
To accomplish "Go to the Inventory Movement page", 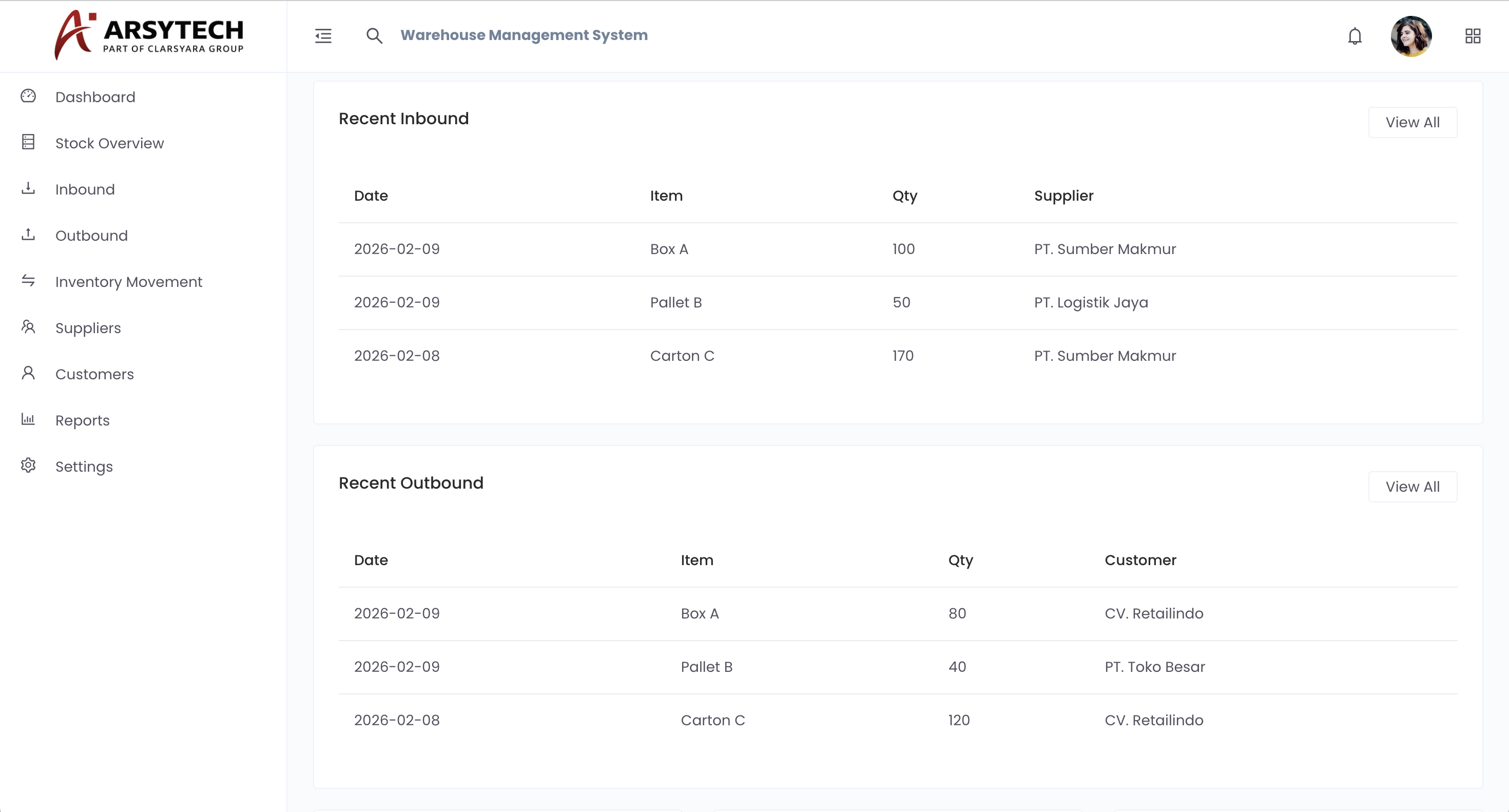I will click(x=128, y=282).
